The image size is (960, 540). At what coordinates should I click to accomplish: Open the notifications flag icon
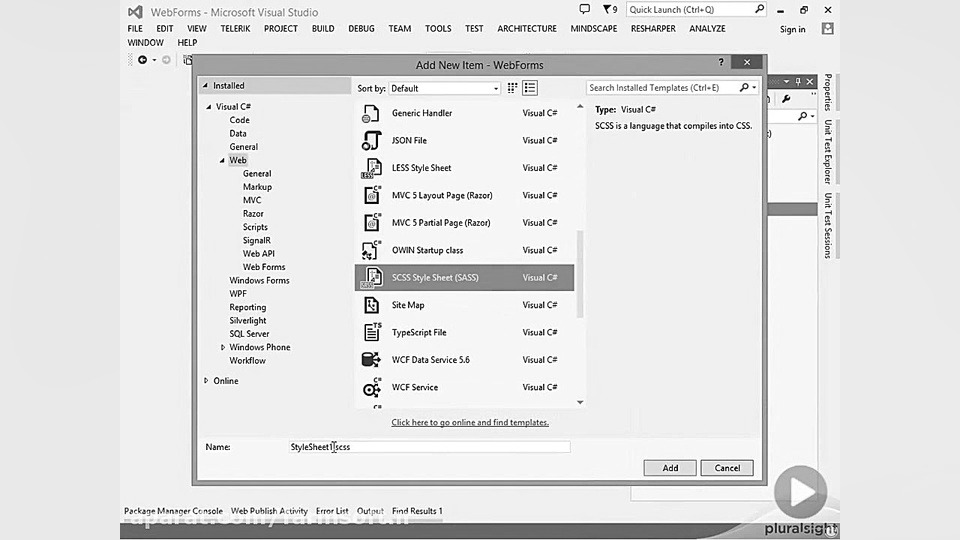(x=609, y=9)
